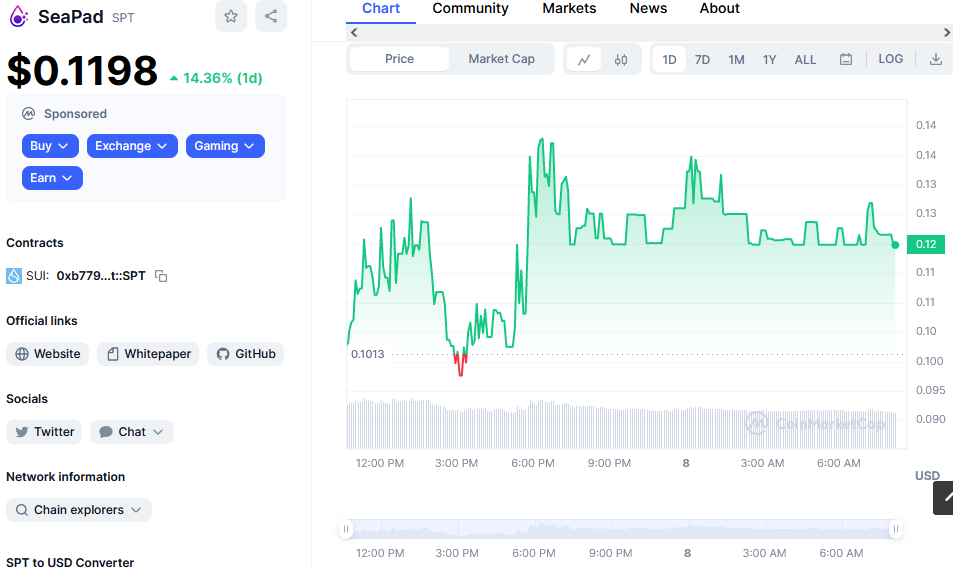Click the 0xb779...t::SPT contract address
The image size is (953, 569).
[x=101, y=276]
